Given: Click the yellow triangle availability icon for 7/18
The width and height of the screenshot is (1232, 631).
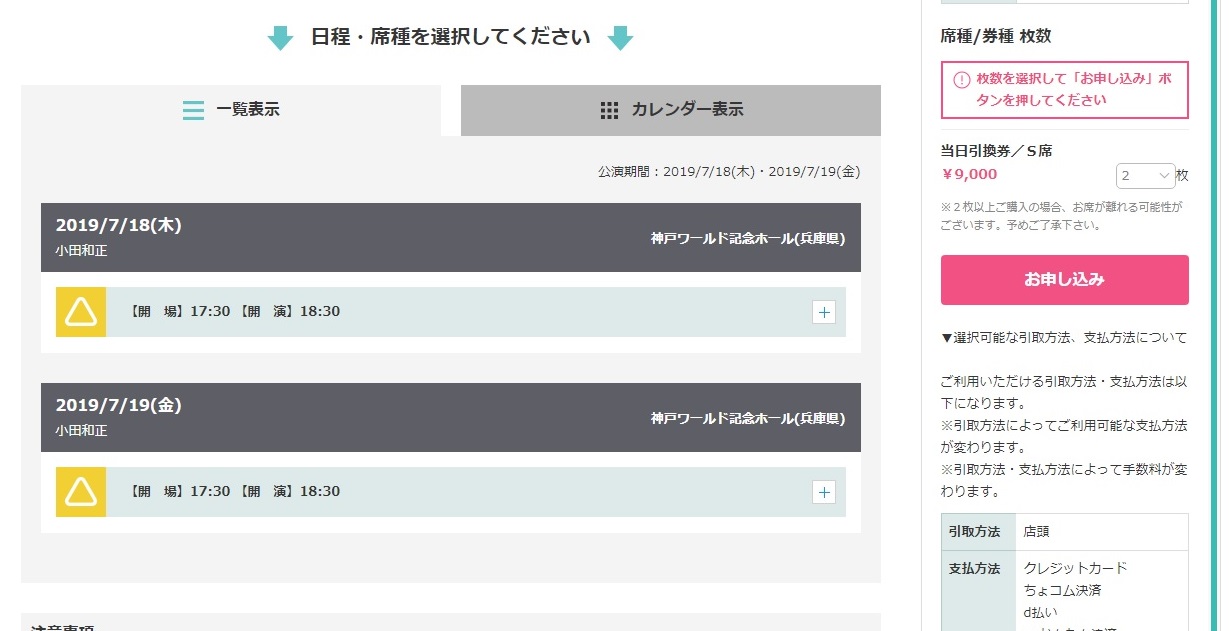Looking at the screenshot, I should pos(81,312).
